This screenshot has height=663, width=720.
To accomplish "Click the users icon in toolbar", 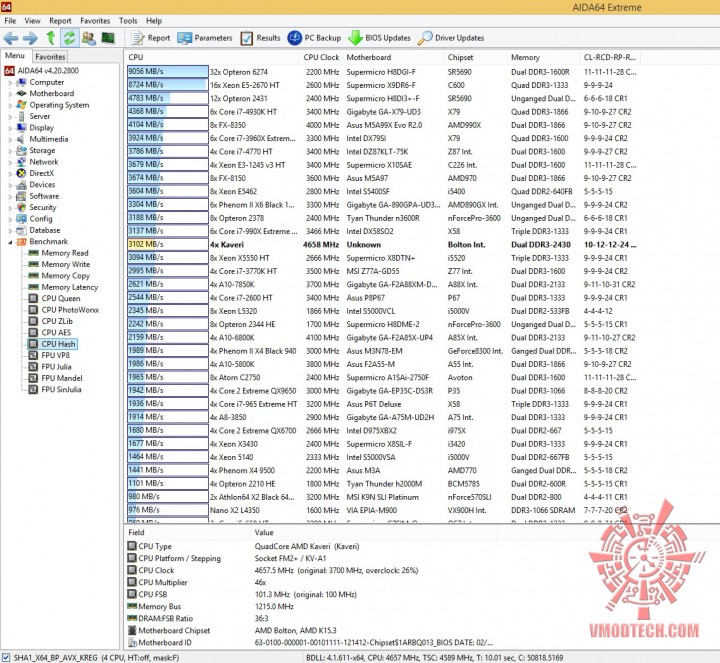I will point(89,38).
